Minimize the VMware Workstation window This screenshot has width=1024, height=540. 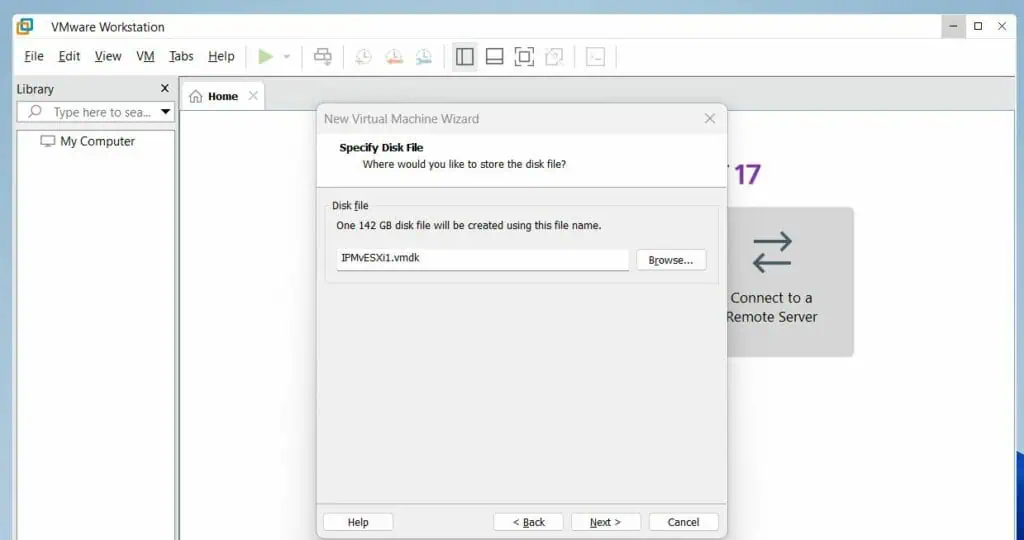click(953, 26)
